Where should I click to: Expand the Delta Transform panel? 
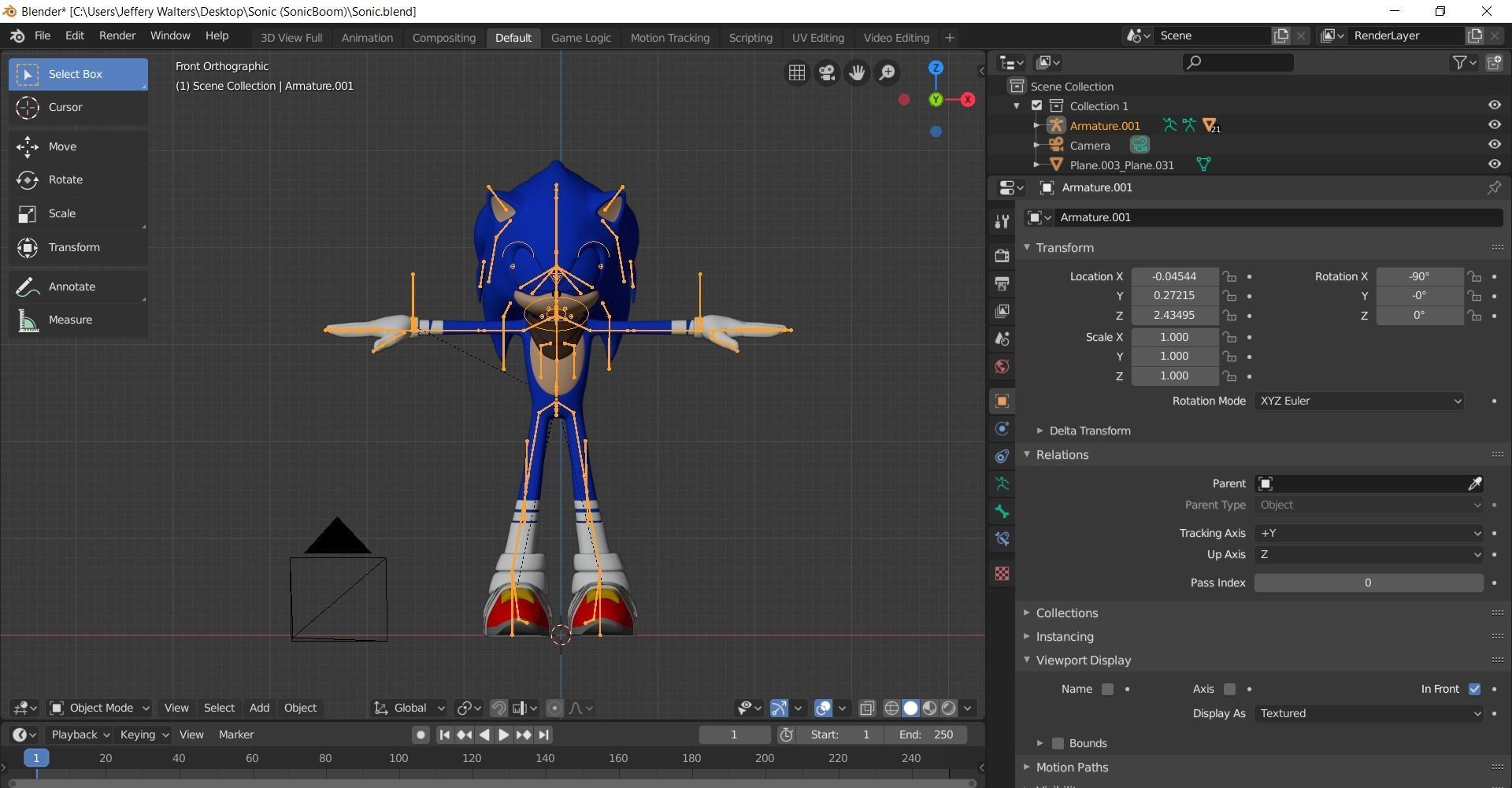pos(1090,431)
